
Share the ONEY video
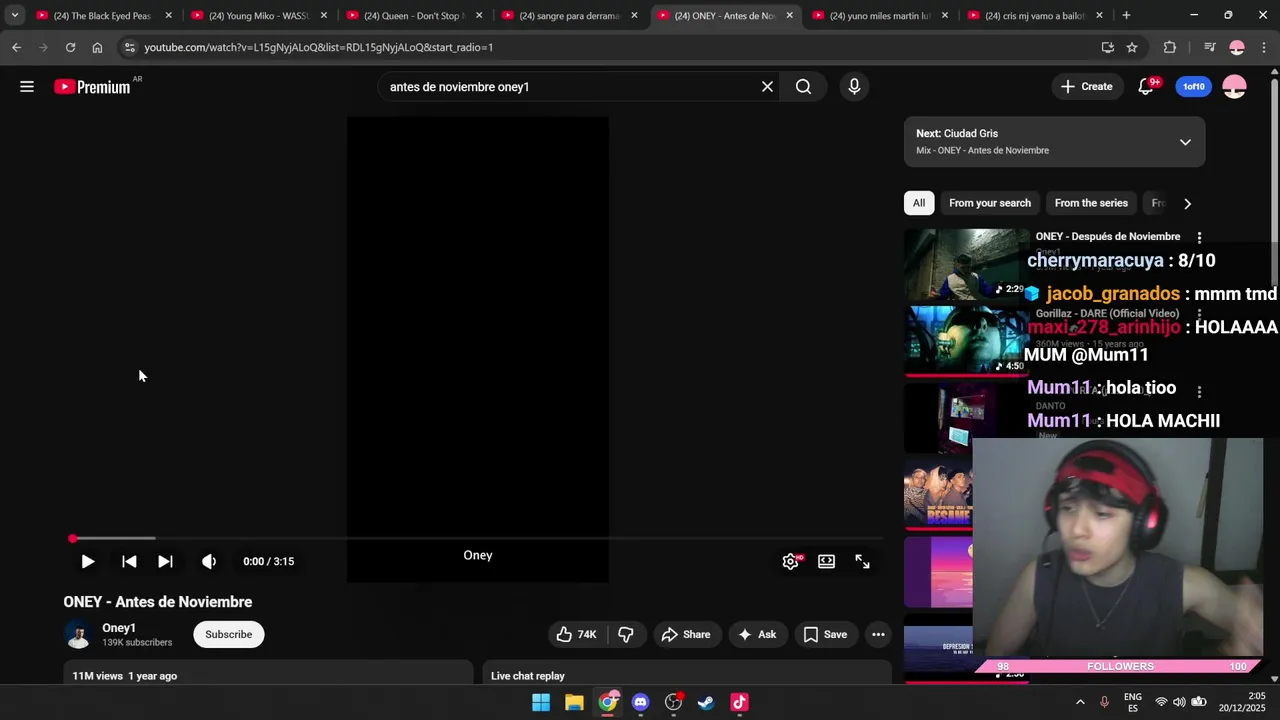tap(686, 634)
